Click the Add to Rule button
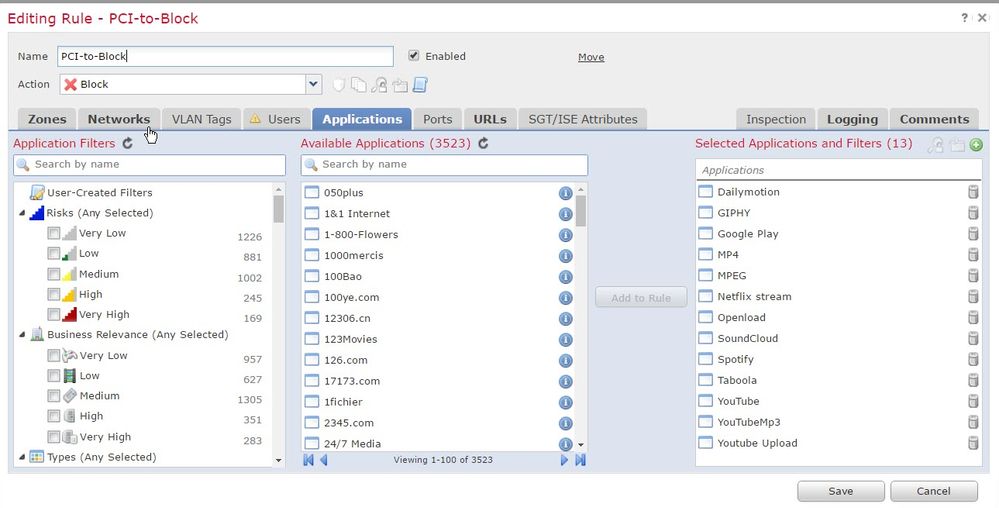The height and width of the screenshot is (508, 999). point(641,298)
